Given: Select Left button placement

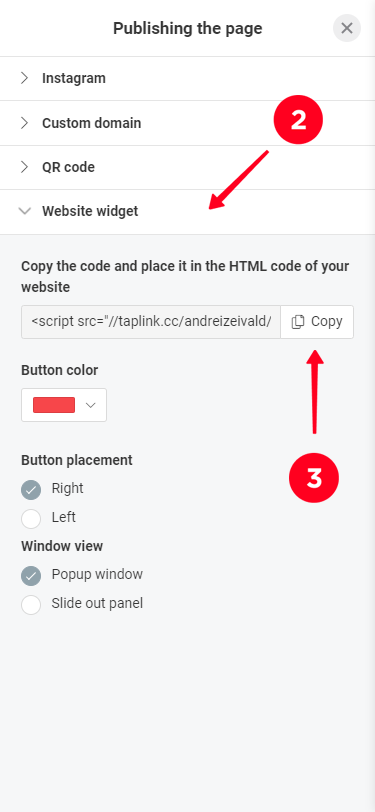Looking at the screenshot, I should [x=31, y=519].
